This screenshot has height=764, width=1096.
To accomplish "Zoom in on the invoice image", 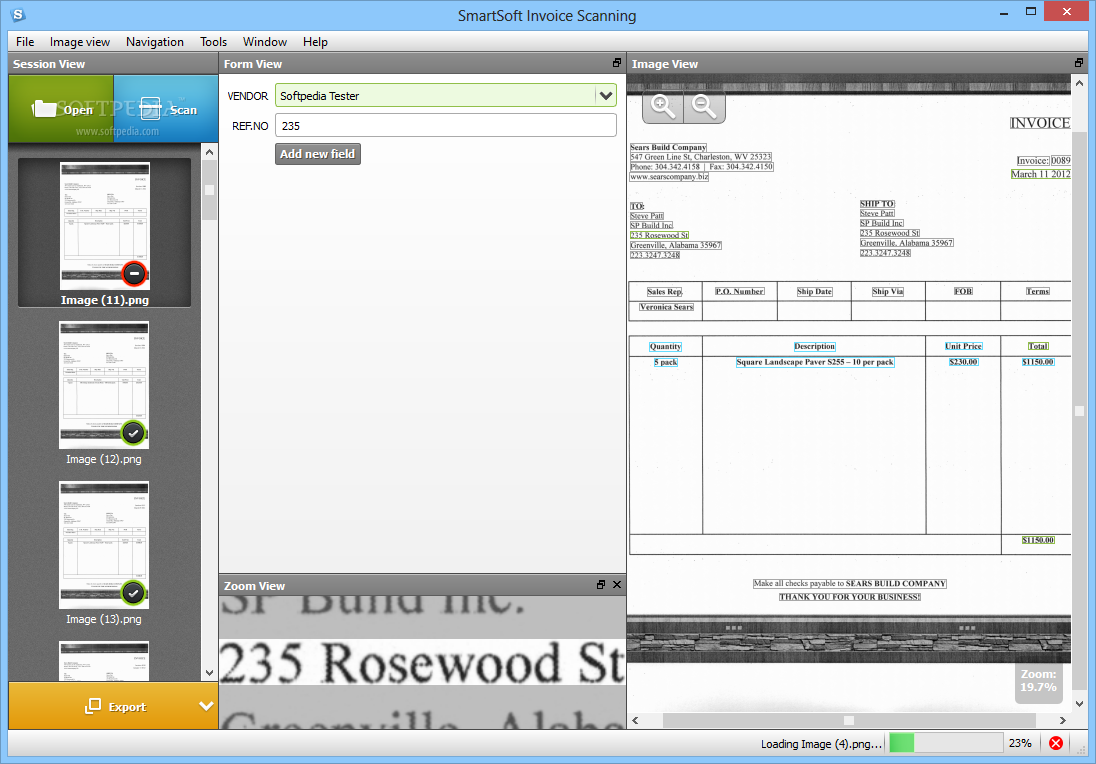I will coord(663,107).
